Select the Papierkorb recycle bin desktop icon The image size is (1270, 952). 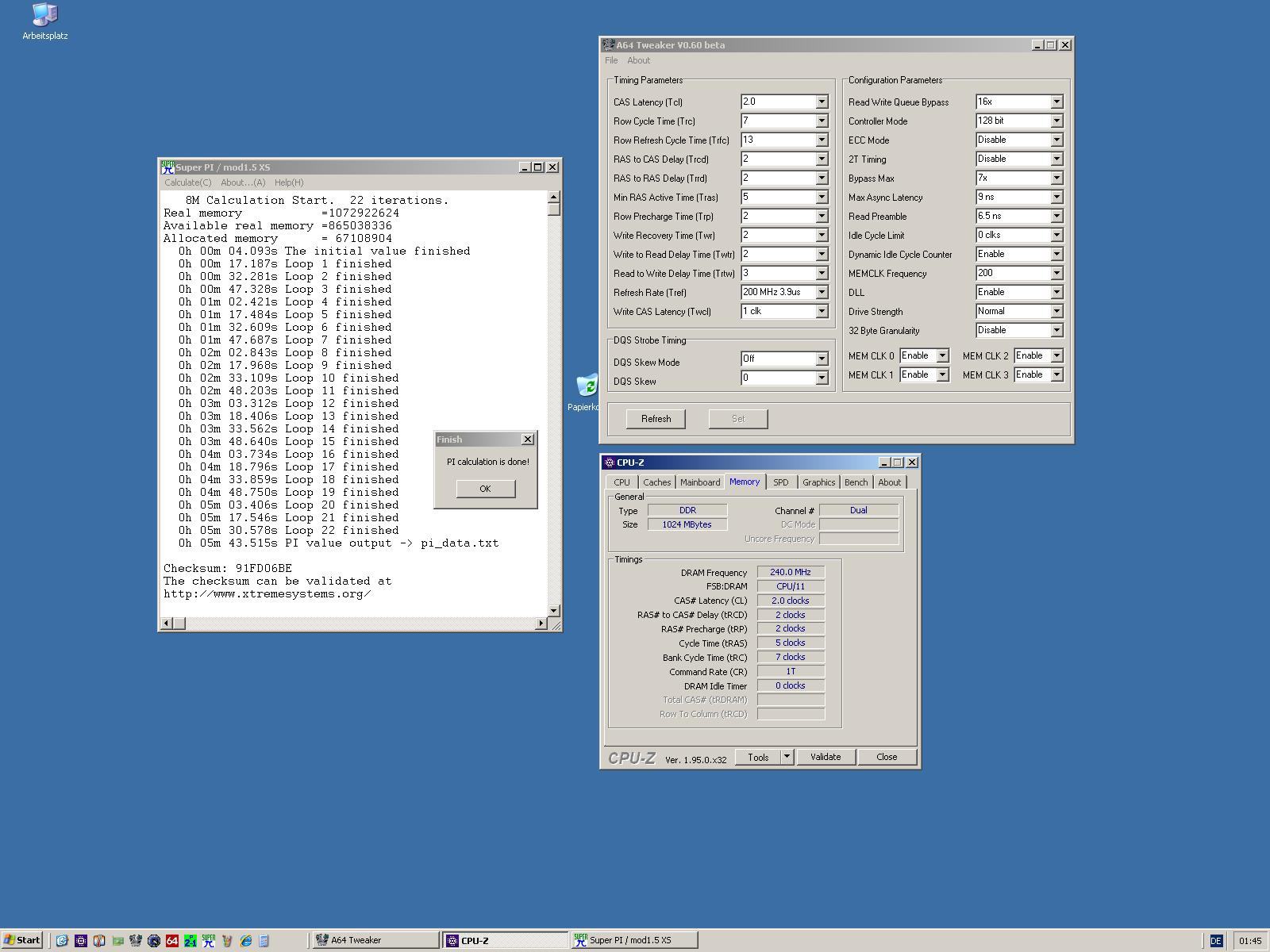[586, 393]
